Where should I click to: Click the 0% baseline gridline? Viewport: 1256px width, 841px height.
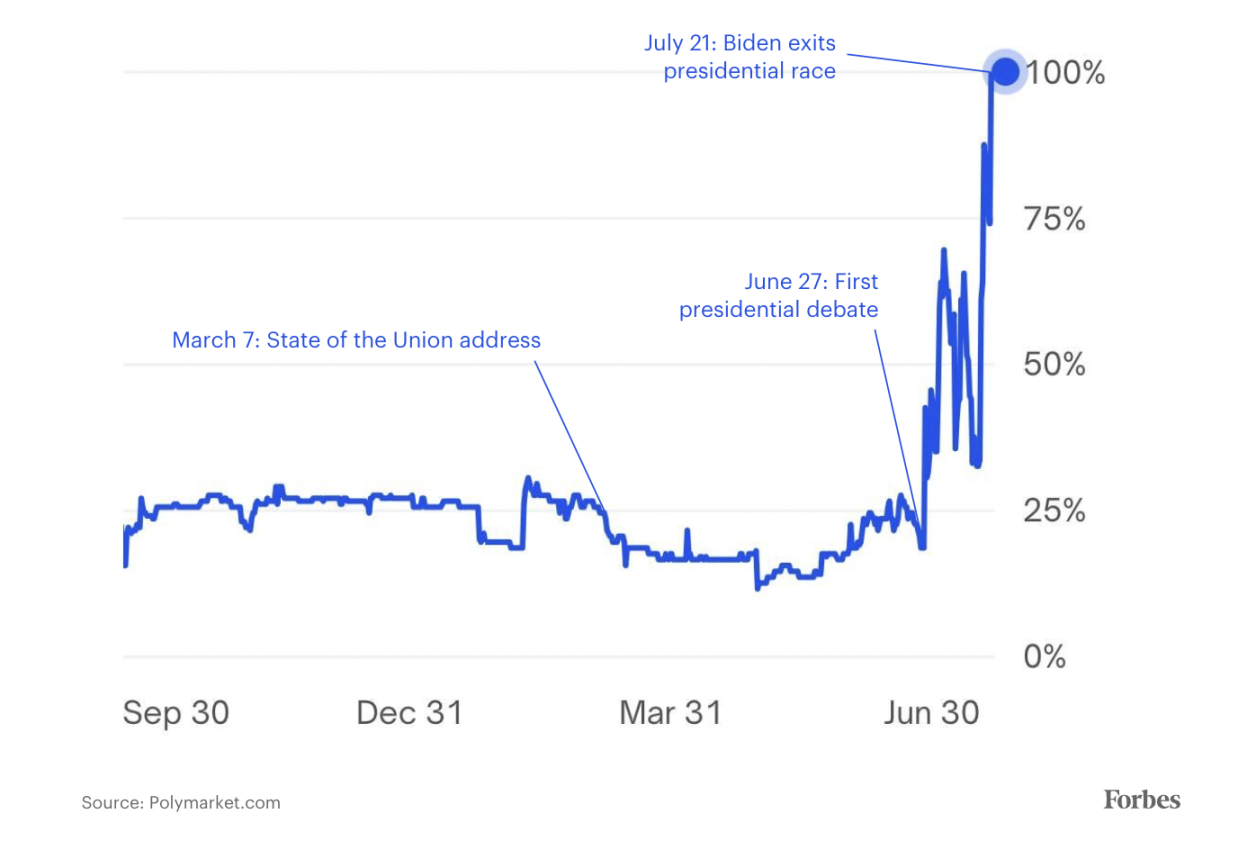(x=558, y=657)
